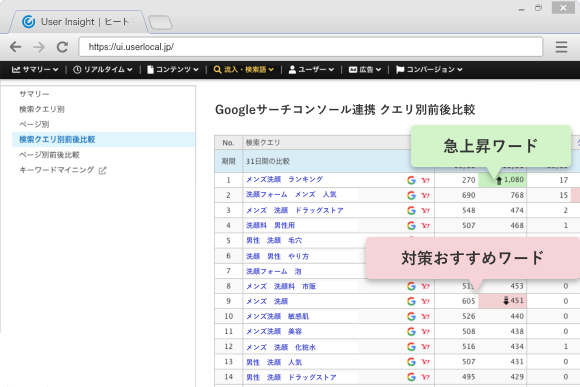Click external link icon beside キーワードマイニング
This screenshot has width=580, height=387.
pos(102,170)
